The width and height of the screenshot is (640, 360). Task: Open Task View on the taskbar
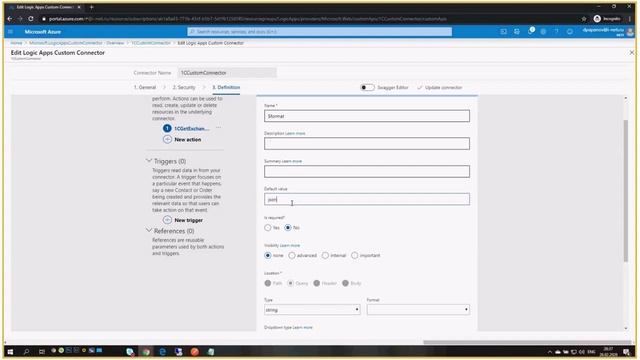click(42, 351)
